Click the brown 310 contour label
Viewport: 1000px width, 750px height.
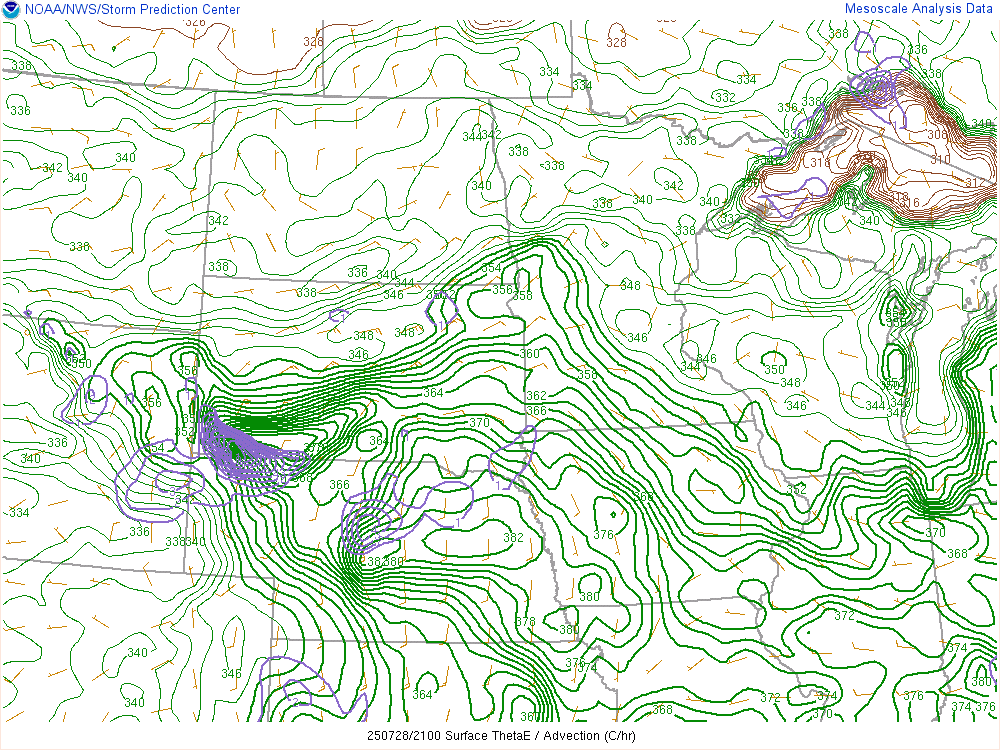point(940,160)
